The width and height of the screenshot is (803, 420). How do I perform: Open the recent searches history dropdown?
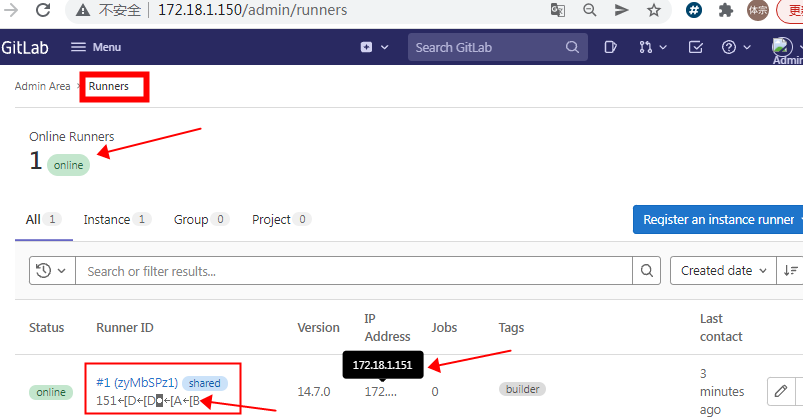point(52,270)
